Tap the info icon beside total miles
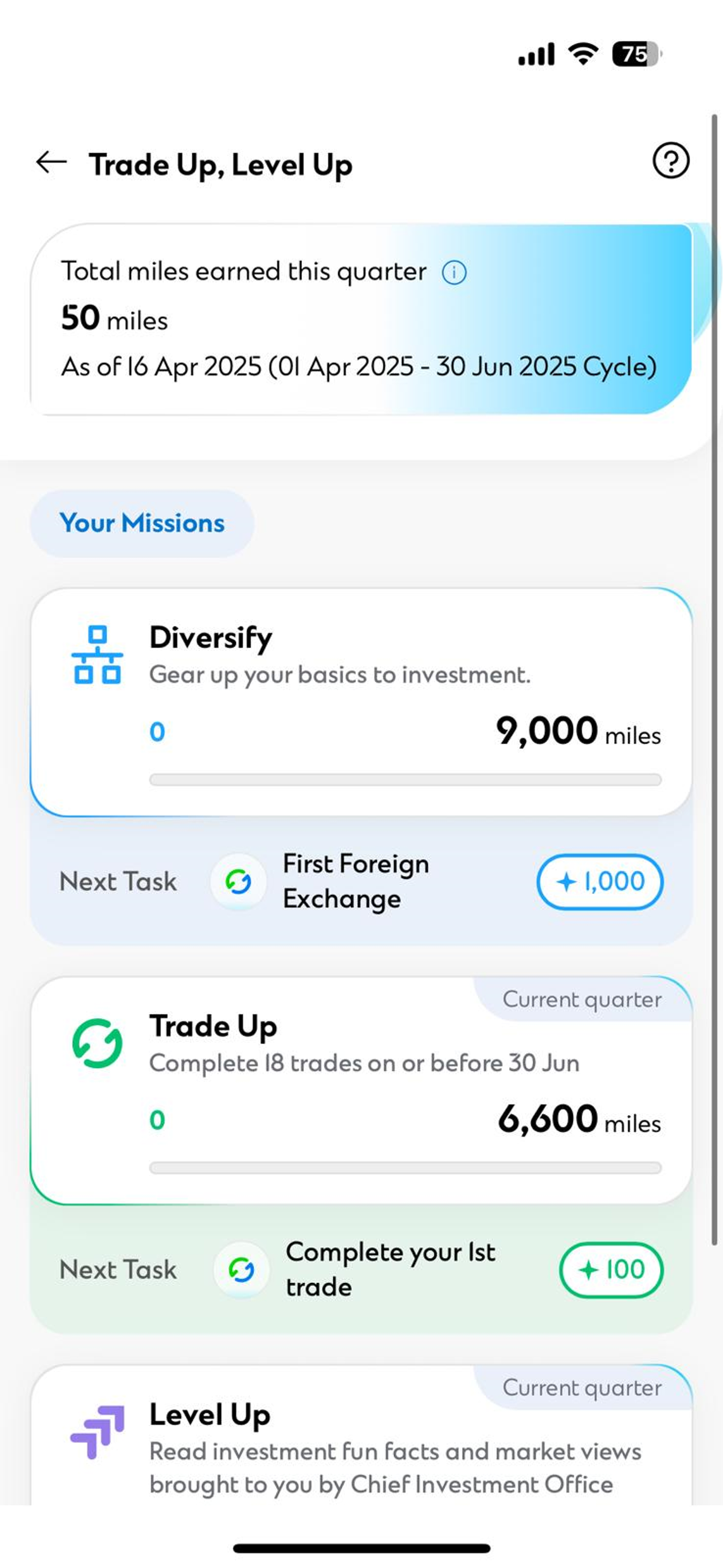This screenshot has height=1568, width=723. tap(454, 272)
